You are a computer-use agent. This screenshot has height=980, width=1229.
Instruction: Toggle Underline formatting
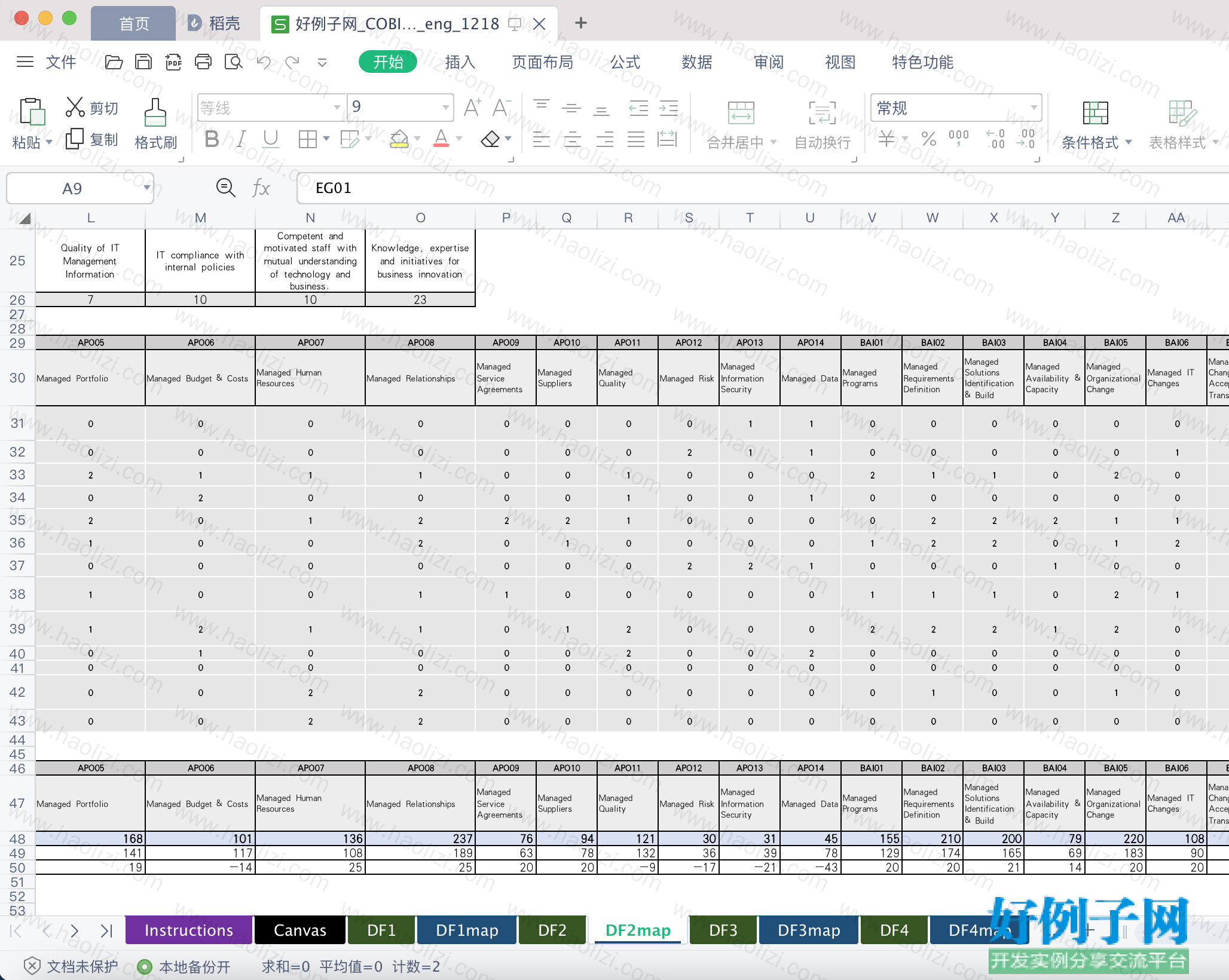point(271,139)
